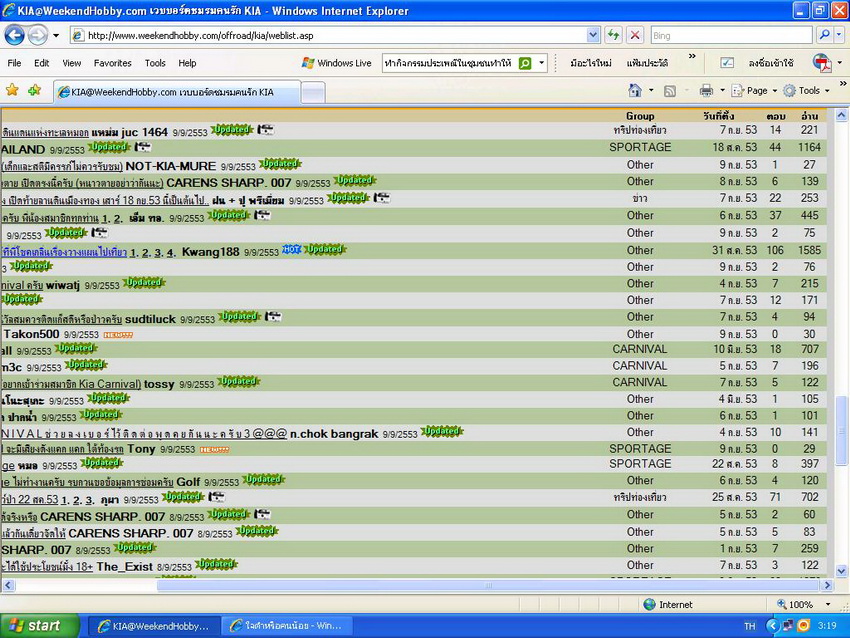Open the Favorites menu
The height and width of the screenshot is (638, 850).
pyautogui.click(x=112, y=63)
